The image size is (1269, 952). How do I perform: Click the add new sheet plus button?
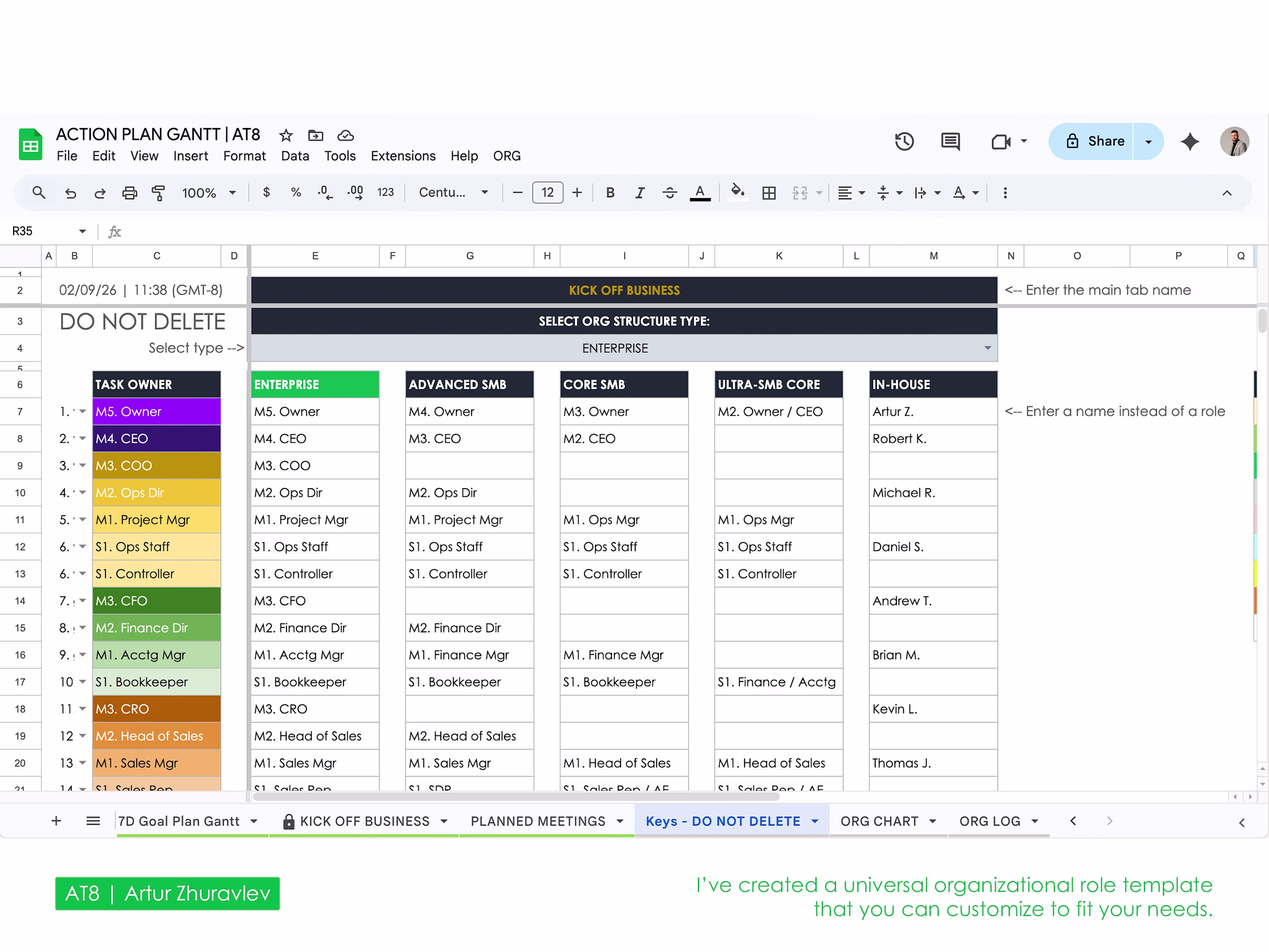(x=56, y=821)
